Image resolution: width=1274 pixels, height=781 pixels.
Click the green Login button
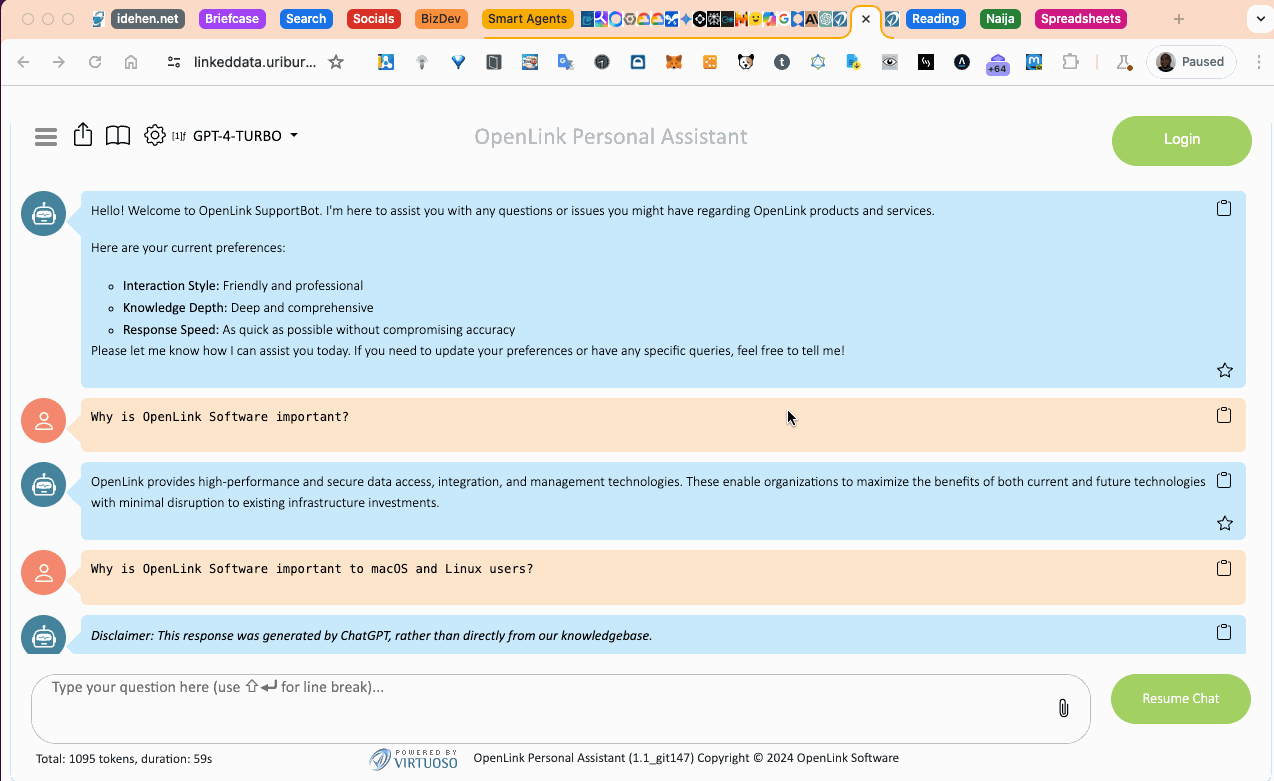1181,140
